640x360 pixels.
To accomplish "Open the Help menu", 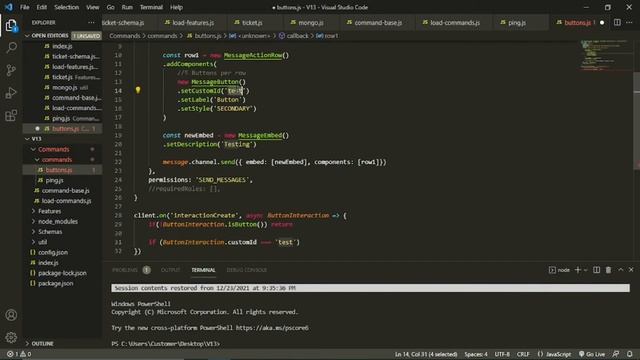I will click(x=176, y=7).
